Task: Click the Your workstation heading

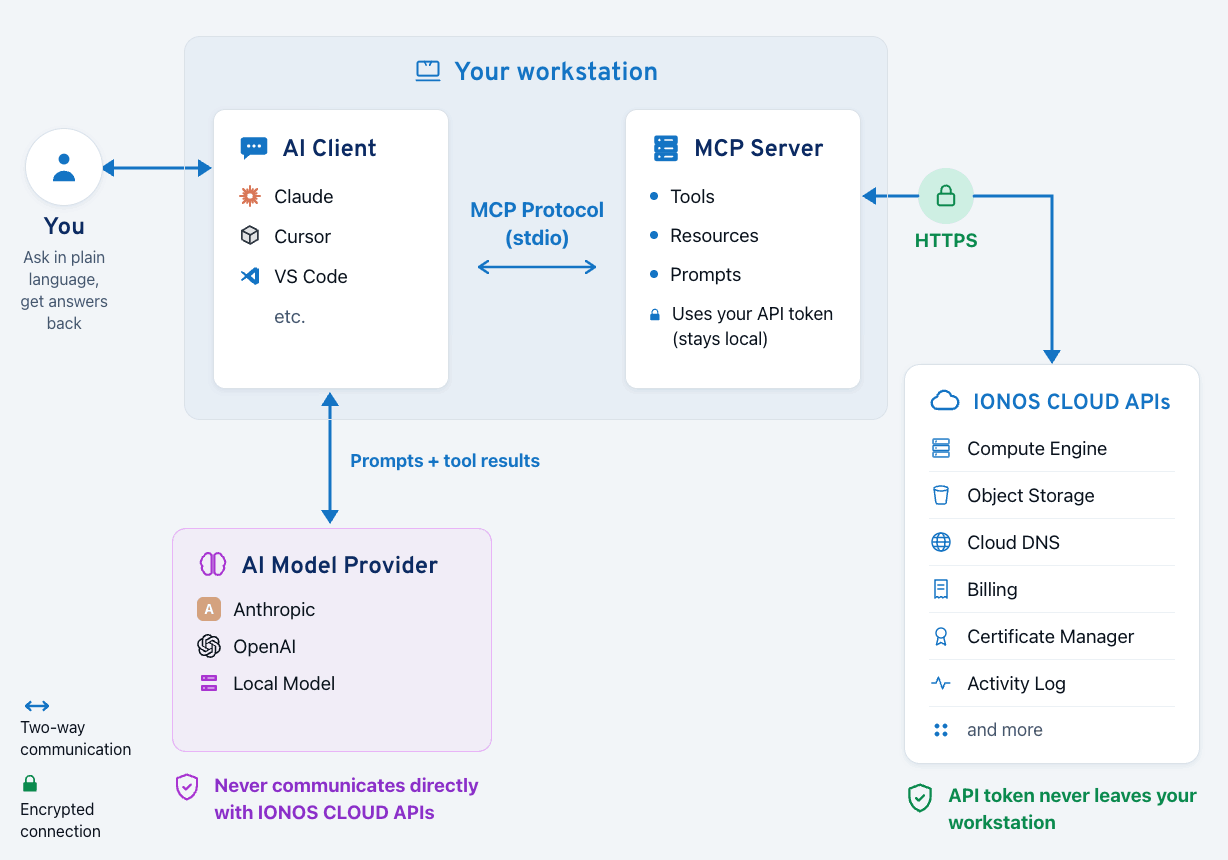Action: coord(556,71)
